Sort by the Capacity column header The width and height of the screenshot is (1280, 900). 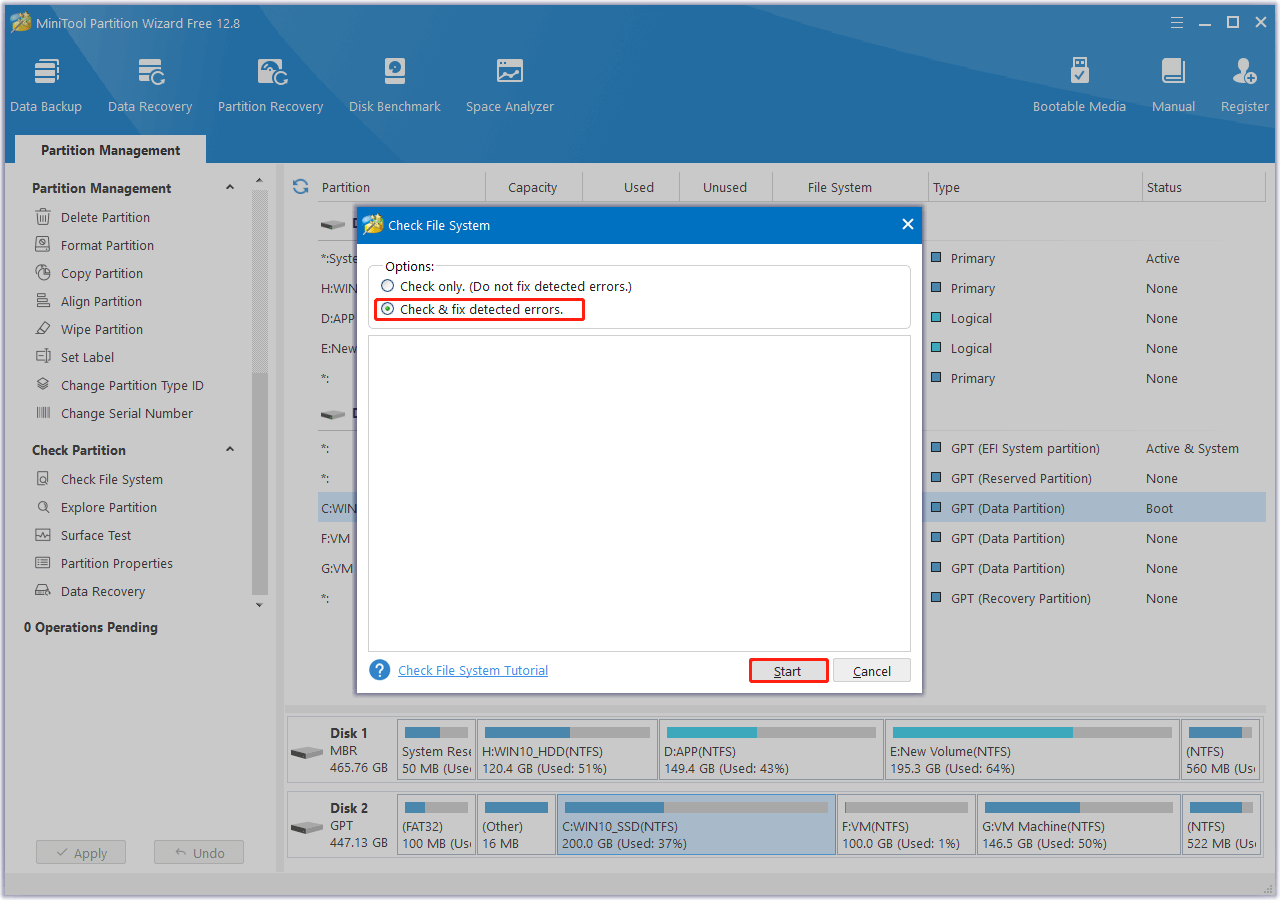[x=533, y=187]
